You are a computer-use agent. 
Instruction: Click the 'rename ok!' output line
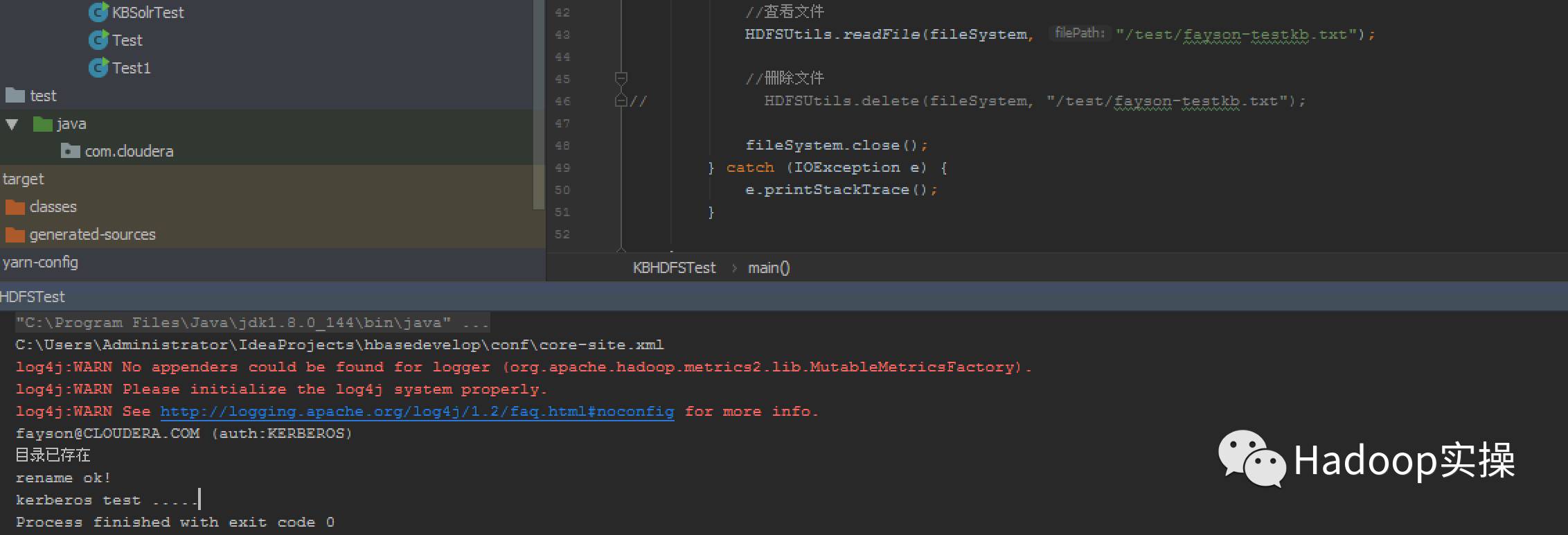tap(63, 478)
